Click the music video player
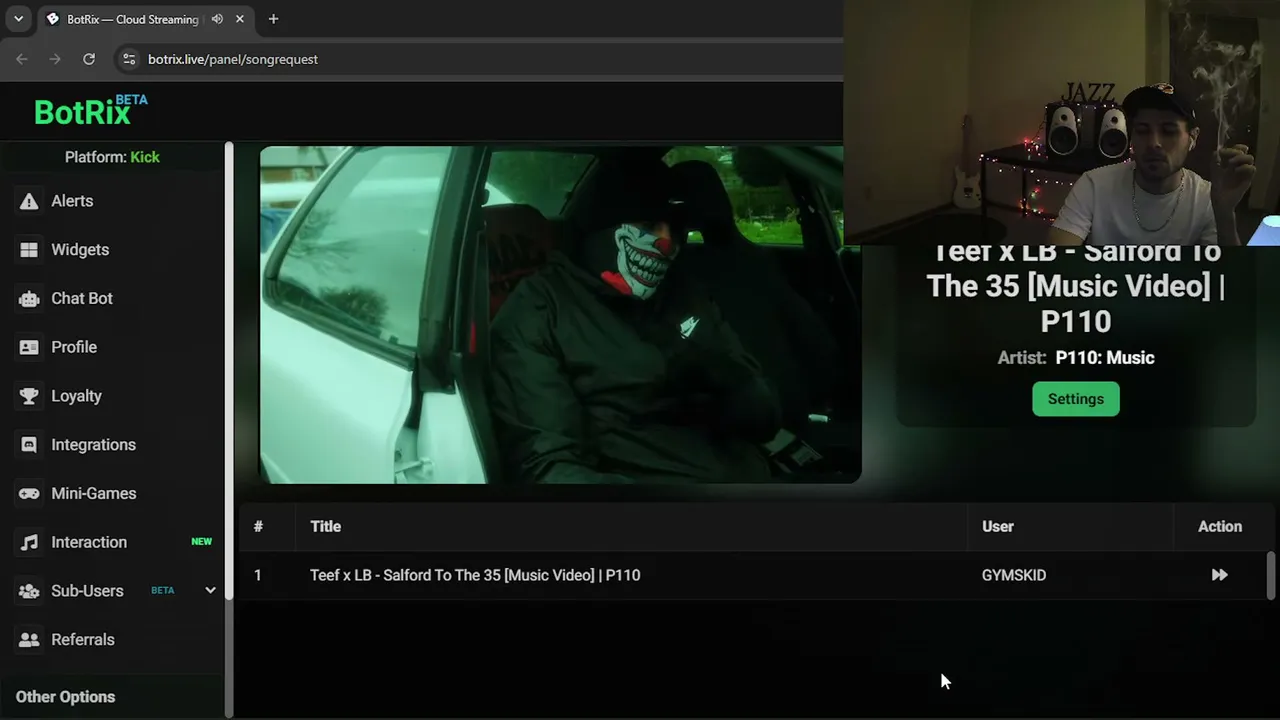Viewport: 1280px width, 720px height. 560,315
